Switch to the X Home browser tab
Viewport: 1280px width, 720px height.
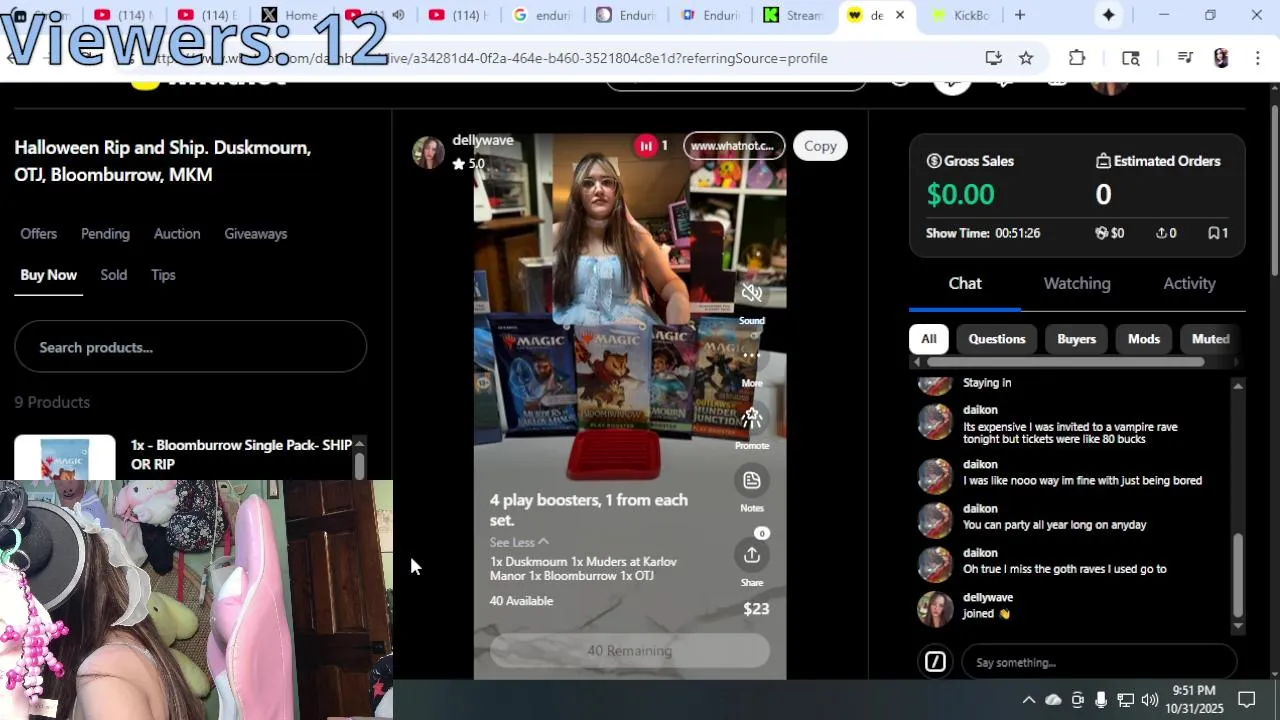click(x=291, y=15)
